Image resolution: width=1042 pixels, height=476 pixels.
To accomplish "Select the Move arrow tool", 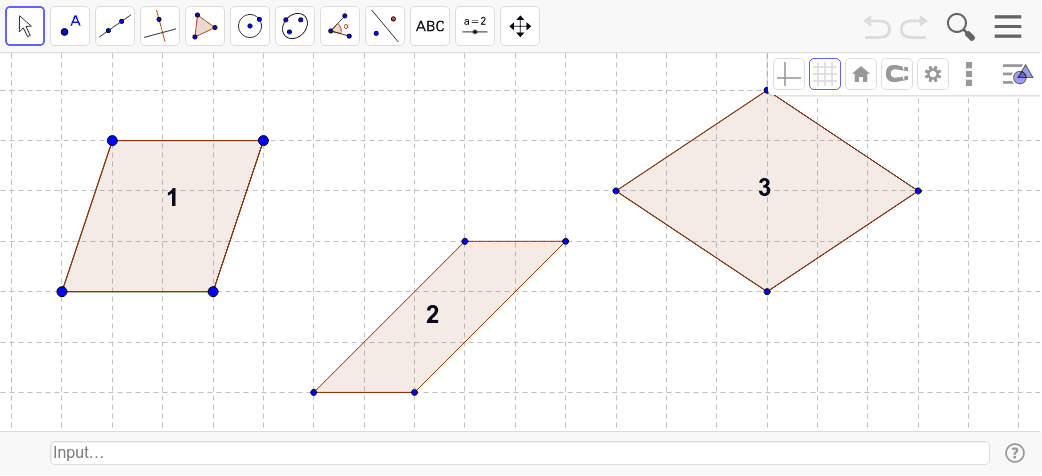I will 25,26.
